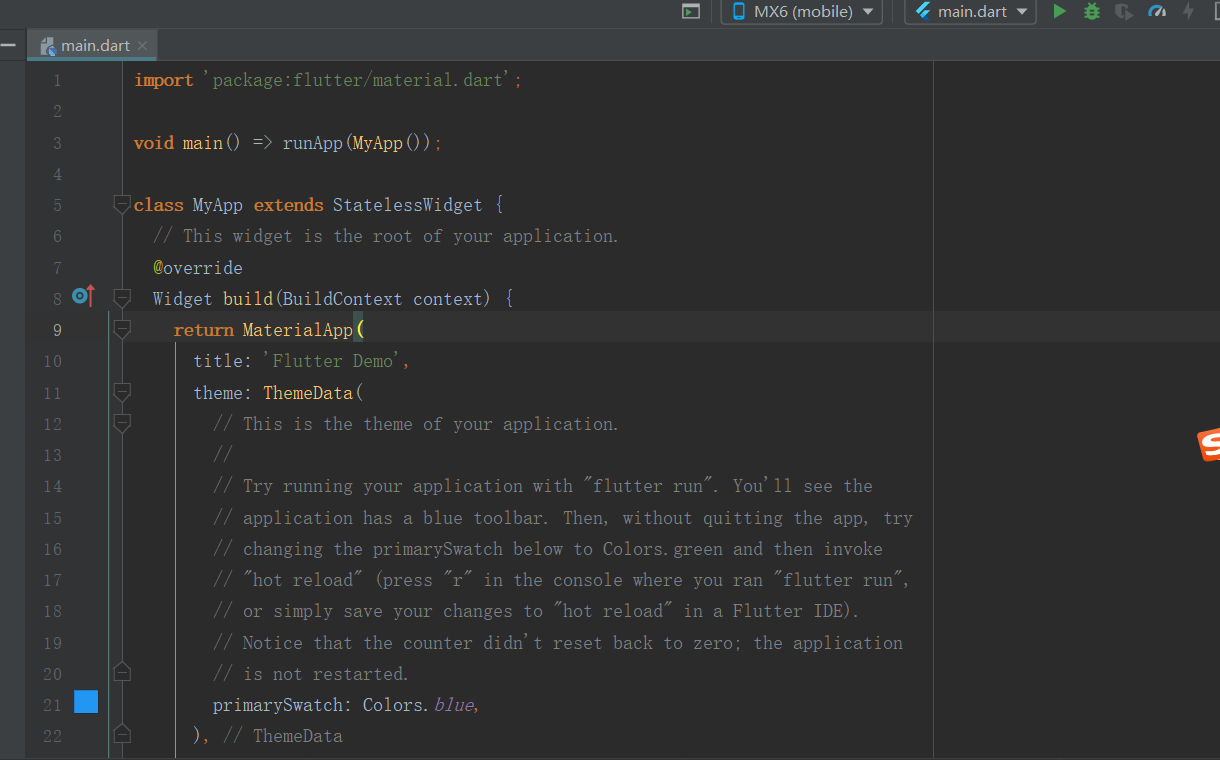1220x760 pixels.
Task: Click on MaterialApp in the return statement
Action: pyautogui.click(x=297, y=330)
